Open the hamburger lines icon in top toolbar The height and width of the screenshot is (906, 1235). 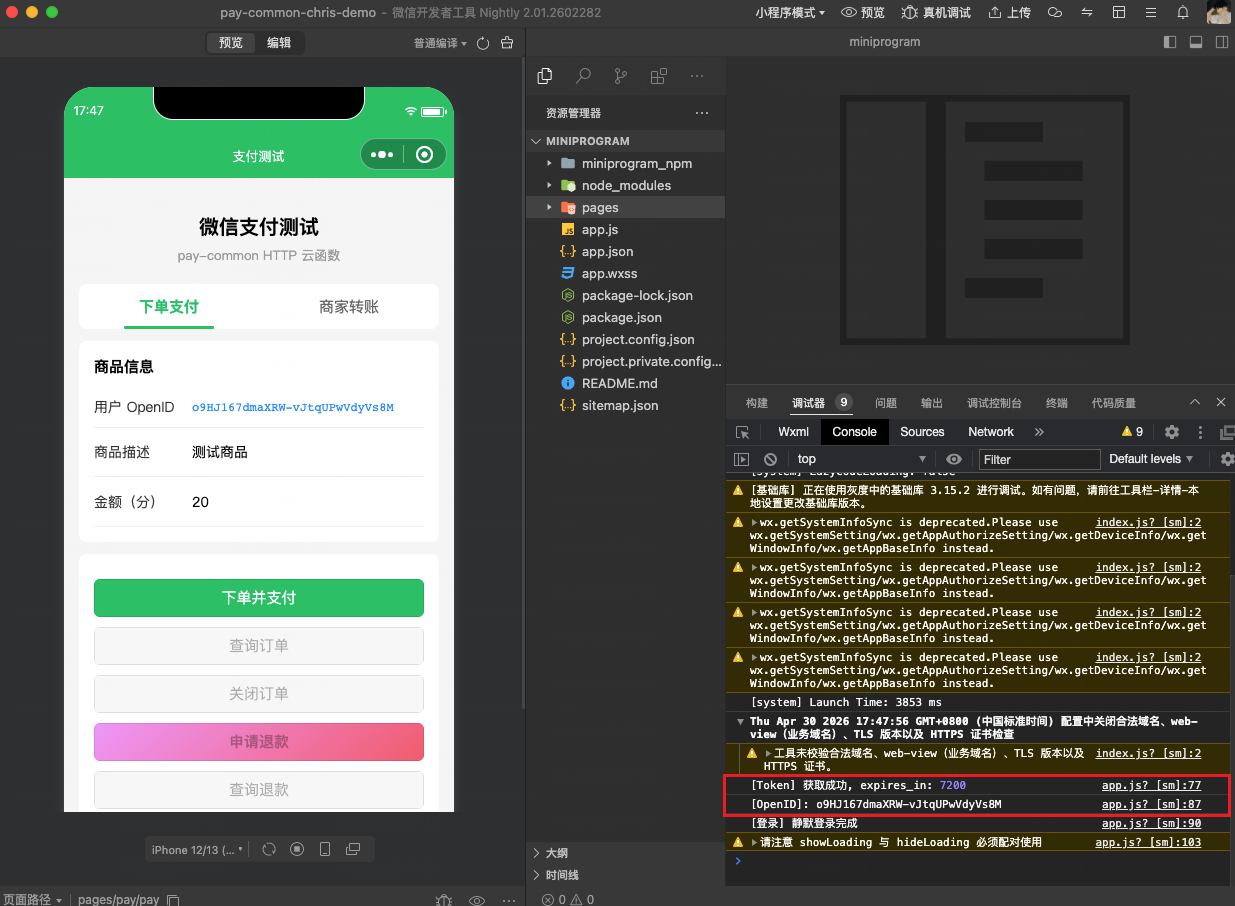(x=1151, y=13)
